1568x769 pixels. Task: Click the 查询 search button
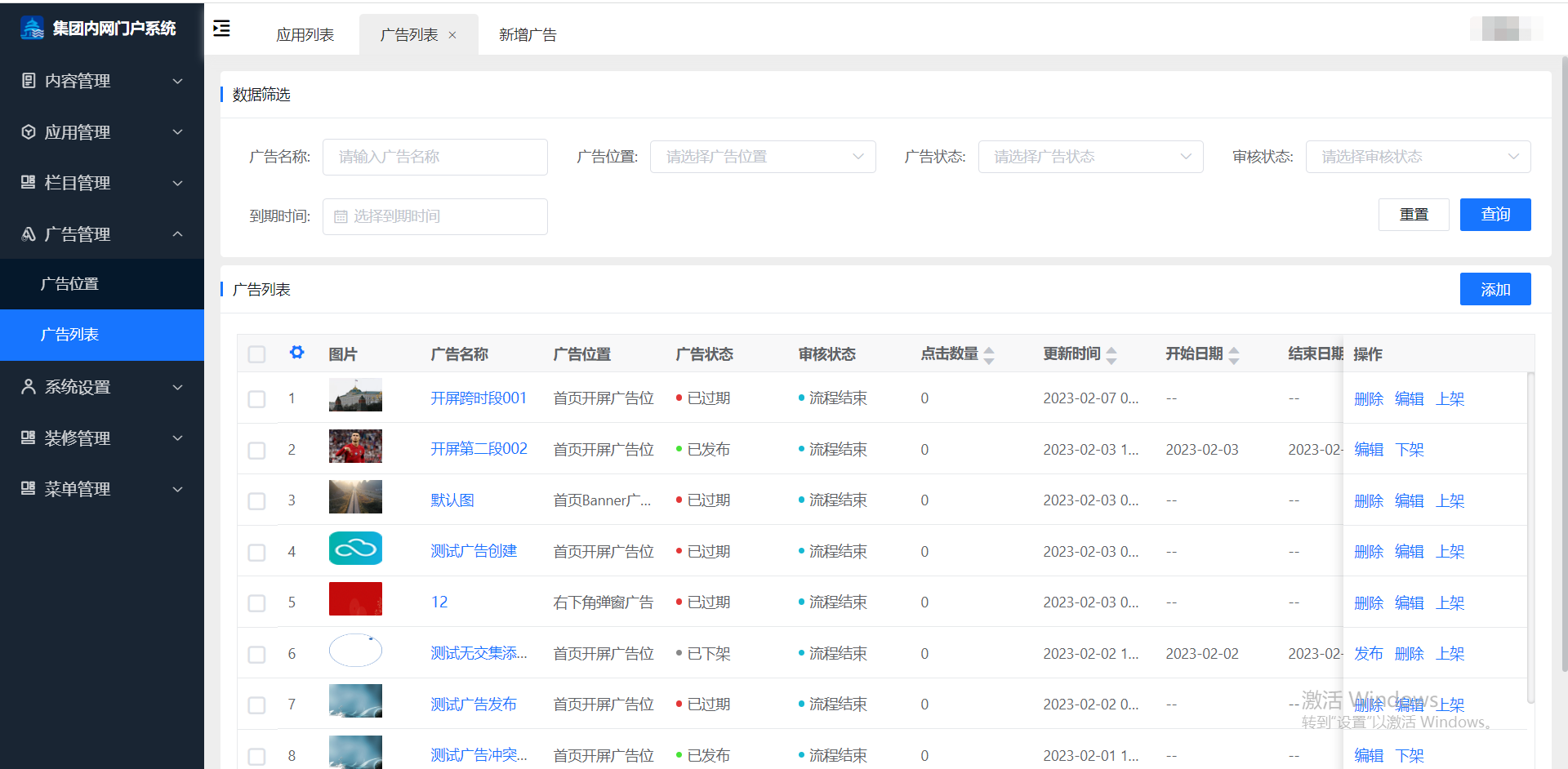(x=1495, y=215)
